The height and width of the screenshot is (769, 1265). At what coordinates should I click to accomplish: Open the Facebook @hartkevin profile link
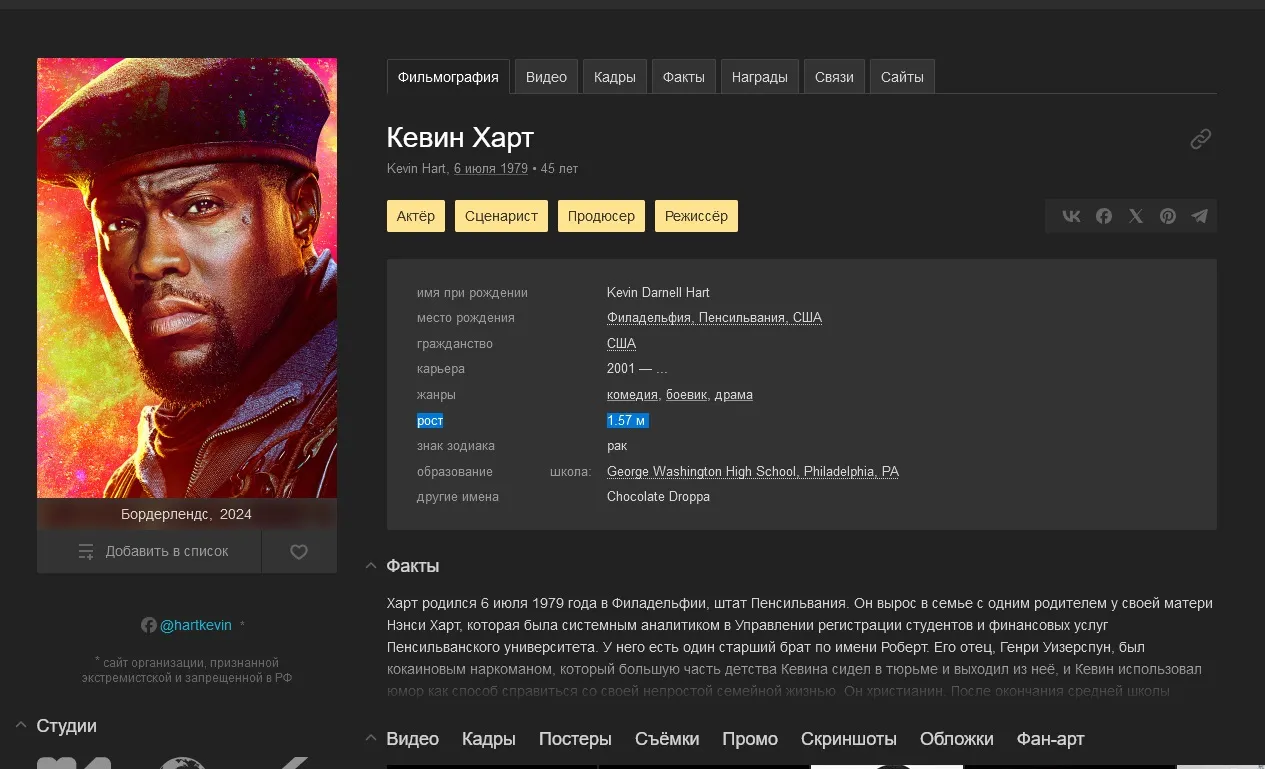click(195, 625)
